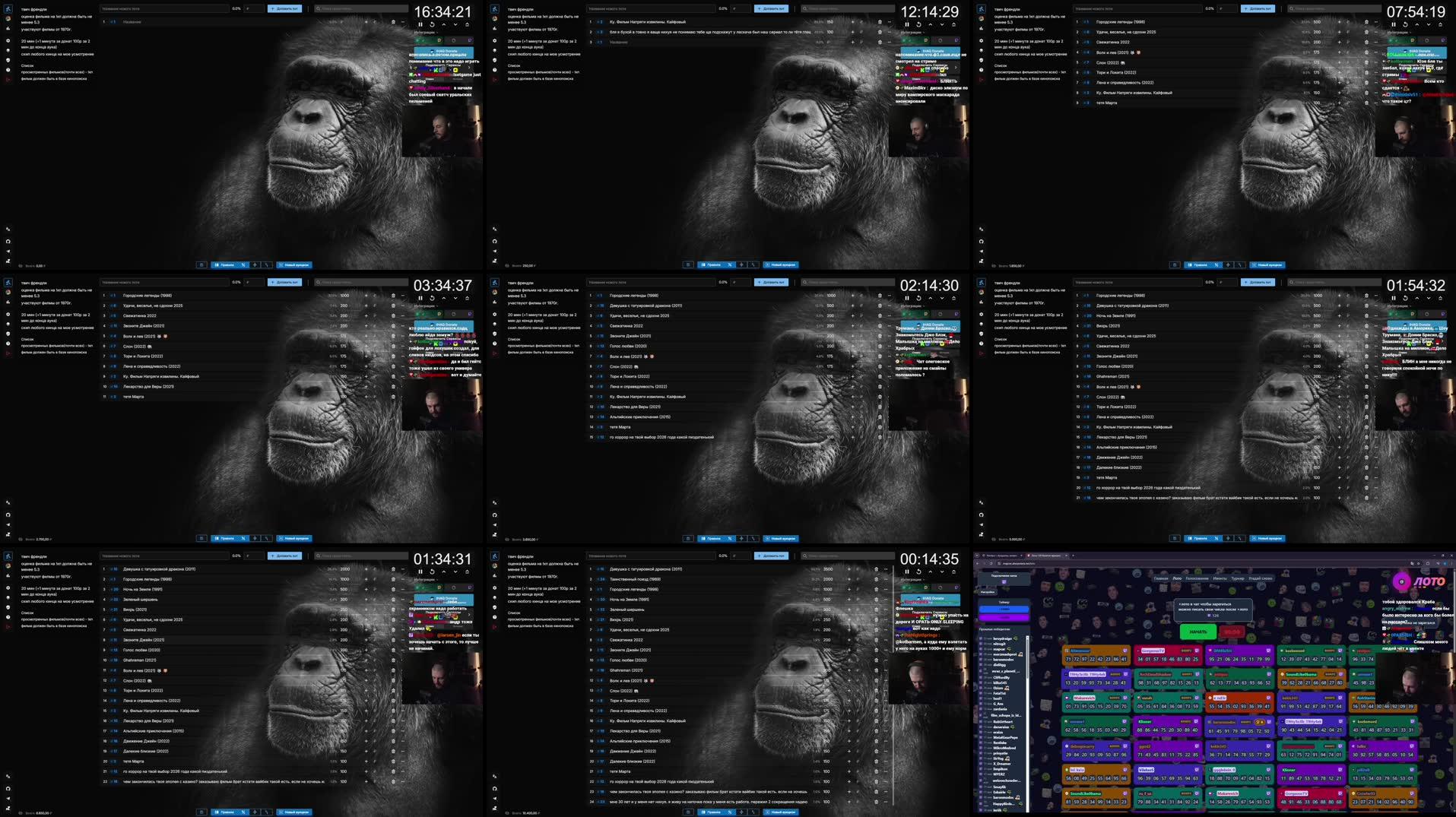The image size is (1456, 817).
Task: Pause the 02:14:30 timer
Action: click(x=907, y=298)
